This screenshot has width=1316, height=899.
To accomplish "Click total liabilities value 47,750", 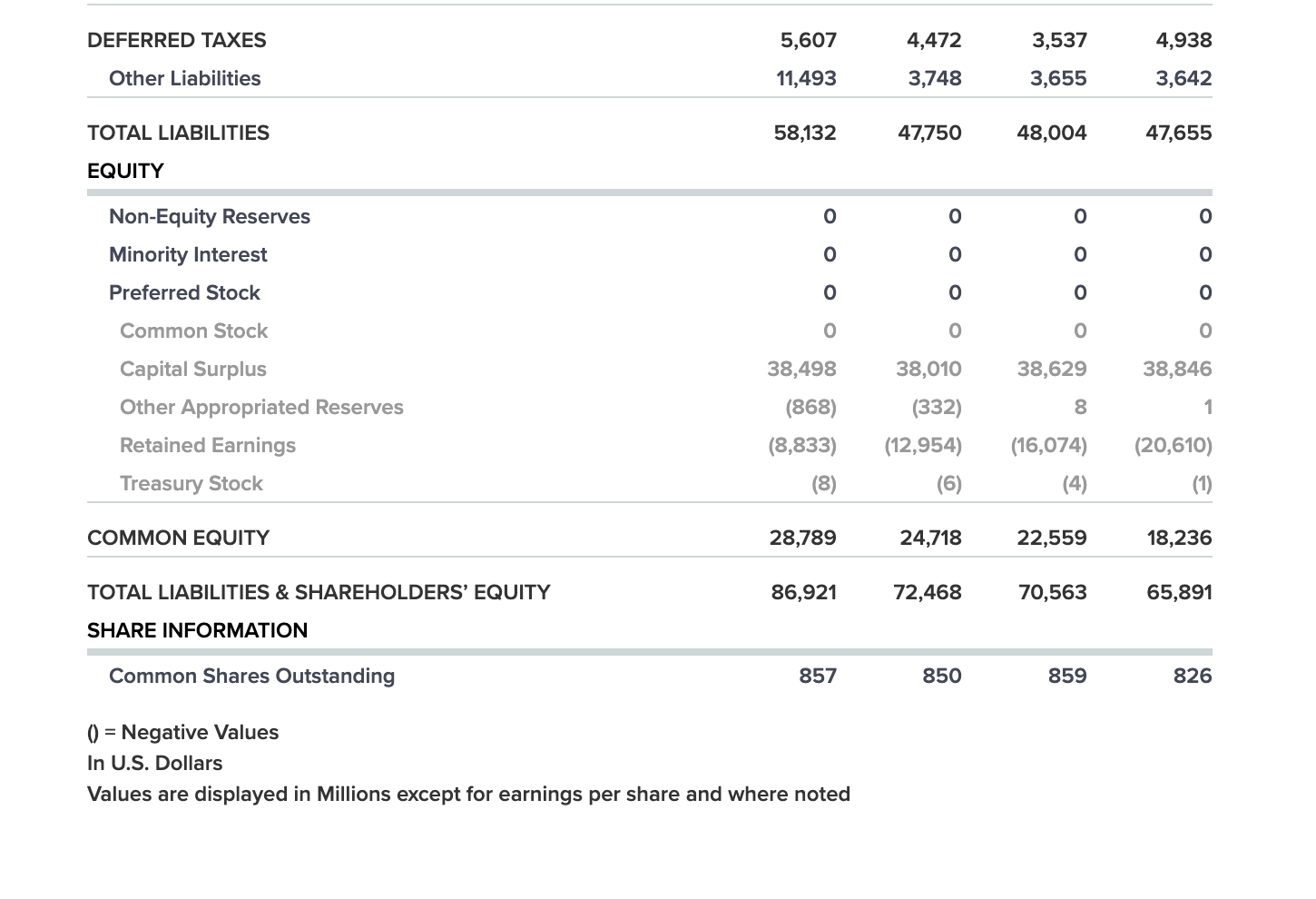I will 930,133.
